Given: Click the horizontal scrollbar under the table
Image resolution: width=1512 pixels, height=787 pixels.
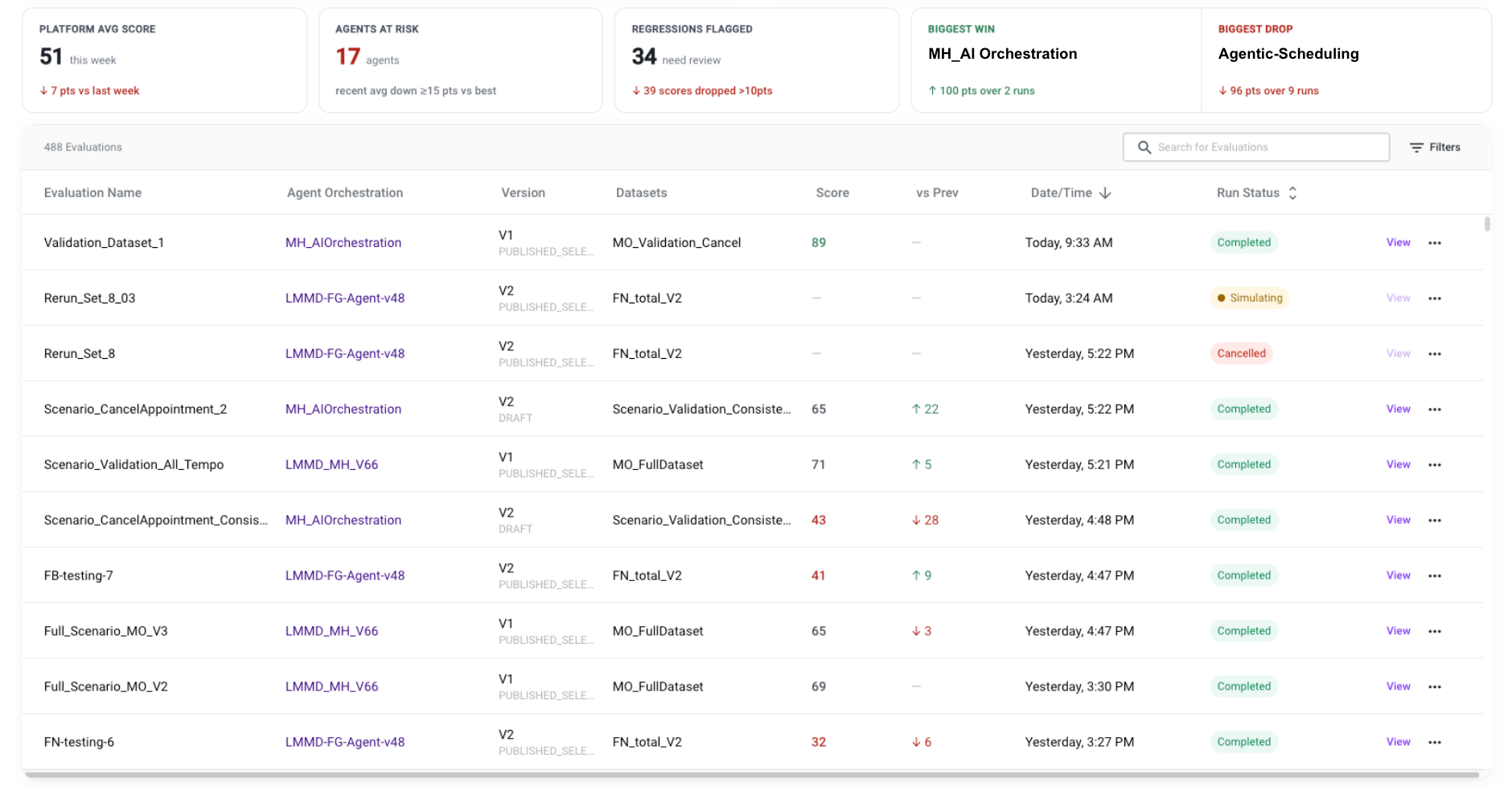Looking at the screenshot, I should point(752,775).
